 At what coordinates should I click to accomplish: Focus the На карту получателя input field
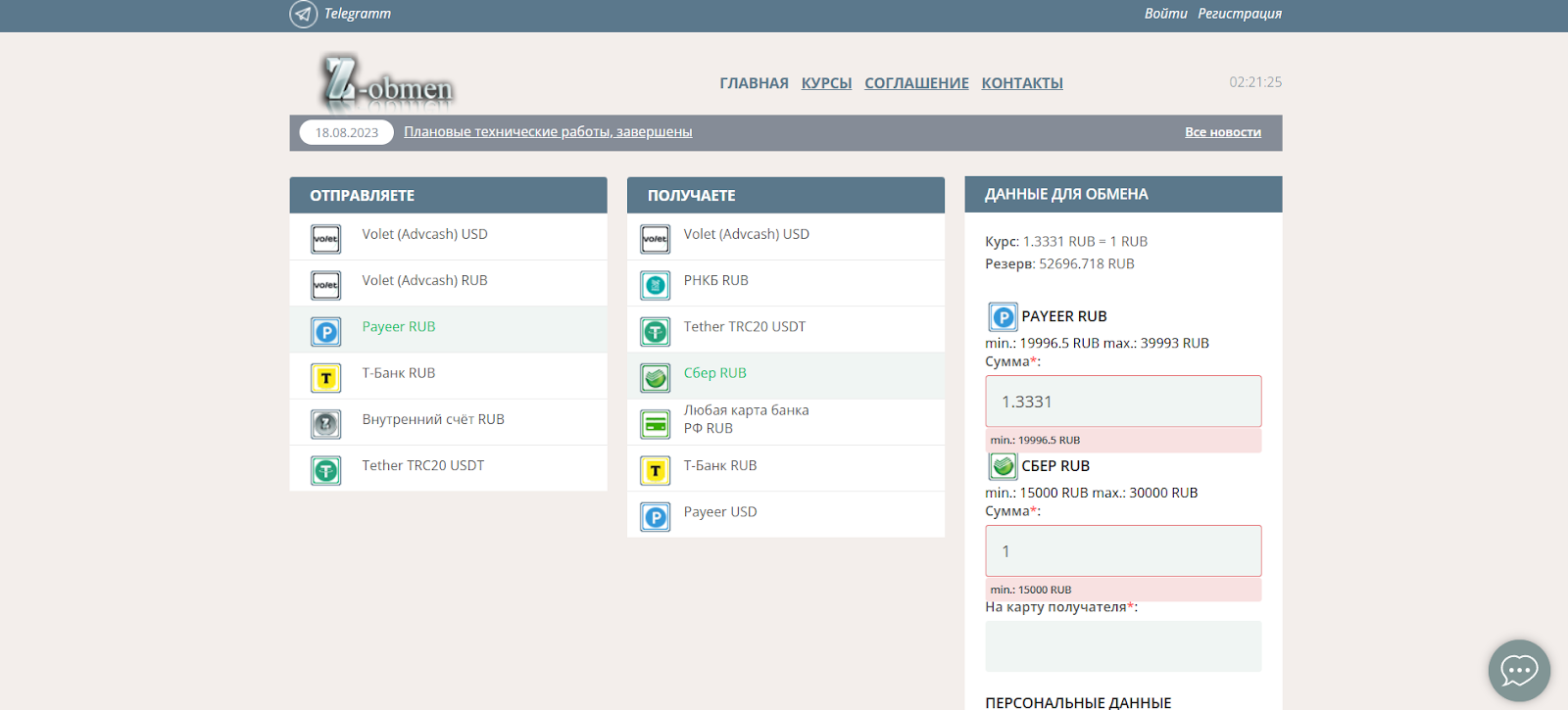[1123, 646]
